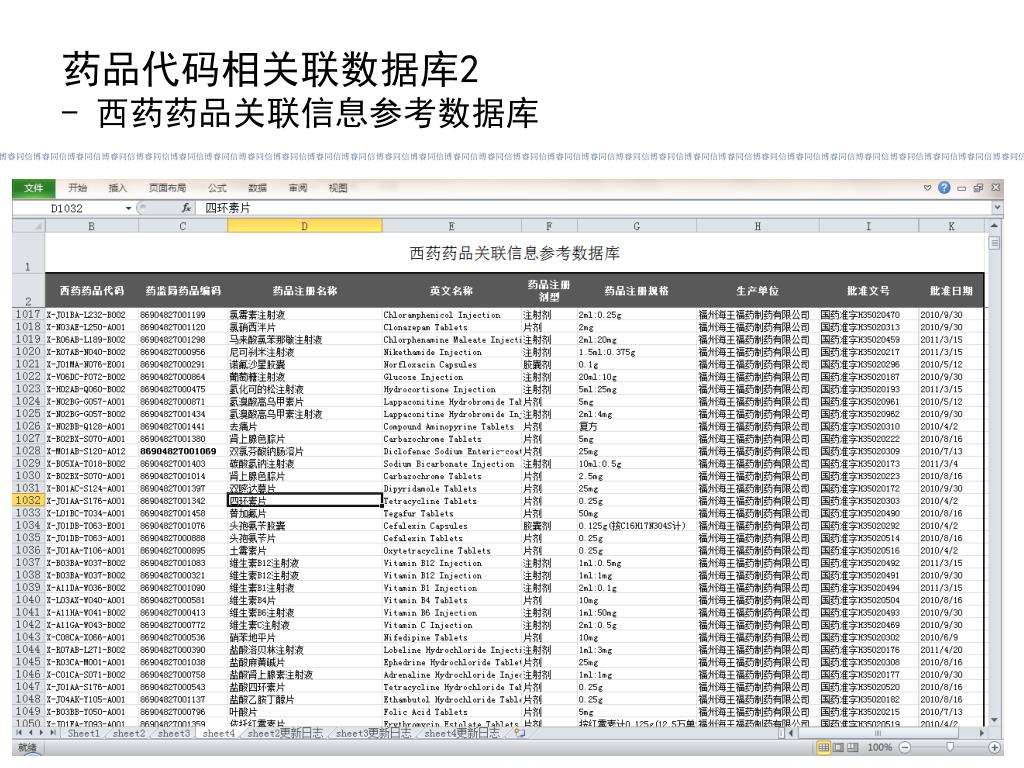Expand the ribbon with the chevron icon
This screenshot has width=1024, height=768.
pos(927,188)
